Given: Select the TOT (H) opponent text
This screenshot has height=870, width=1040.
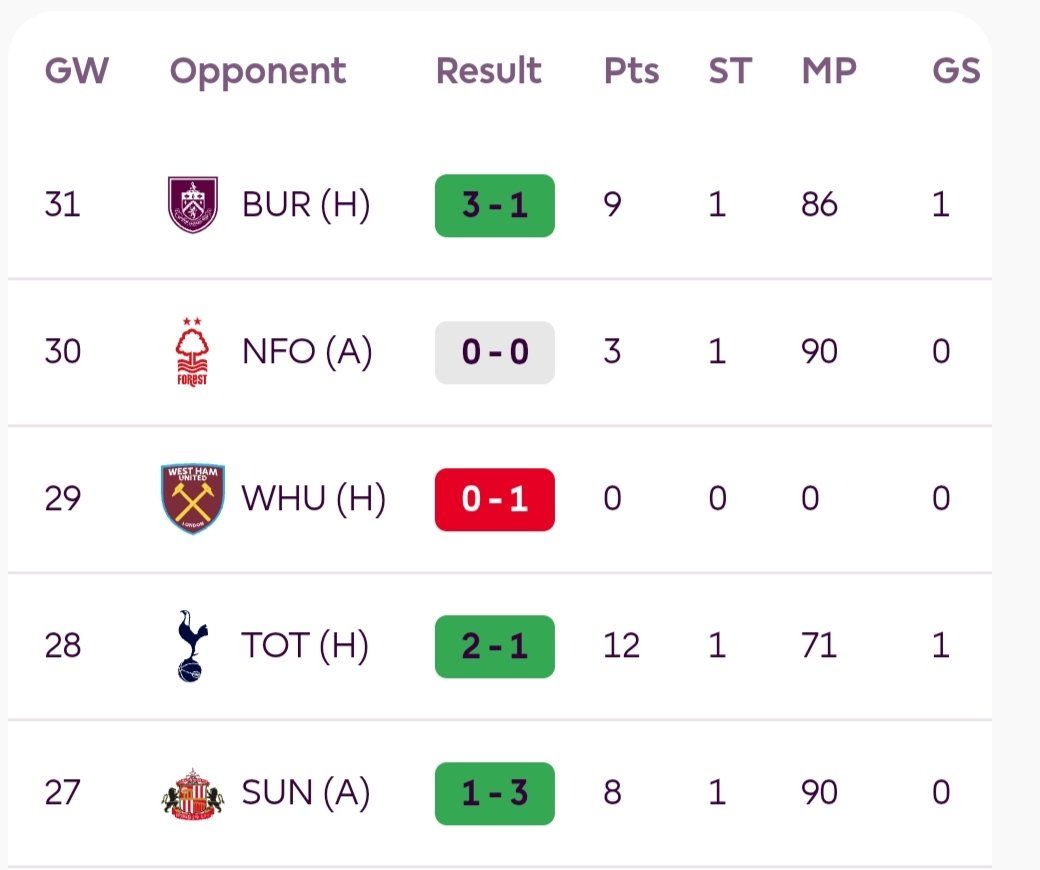Looking at the screenshot, I should pos(305,645).
